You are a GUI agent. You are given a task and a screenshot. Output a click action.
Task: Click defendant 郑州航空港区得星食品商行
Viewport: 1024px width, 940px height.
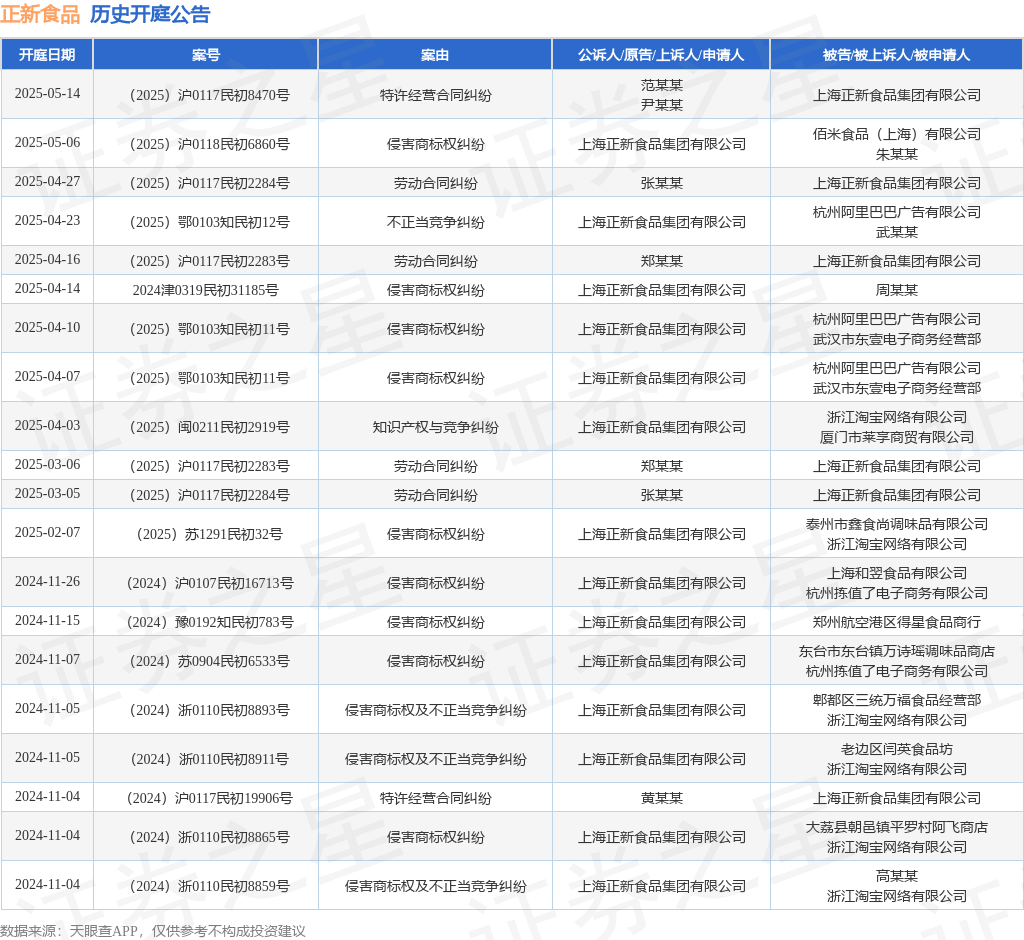click(897, 623)
